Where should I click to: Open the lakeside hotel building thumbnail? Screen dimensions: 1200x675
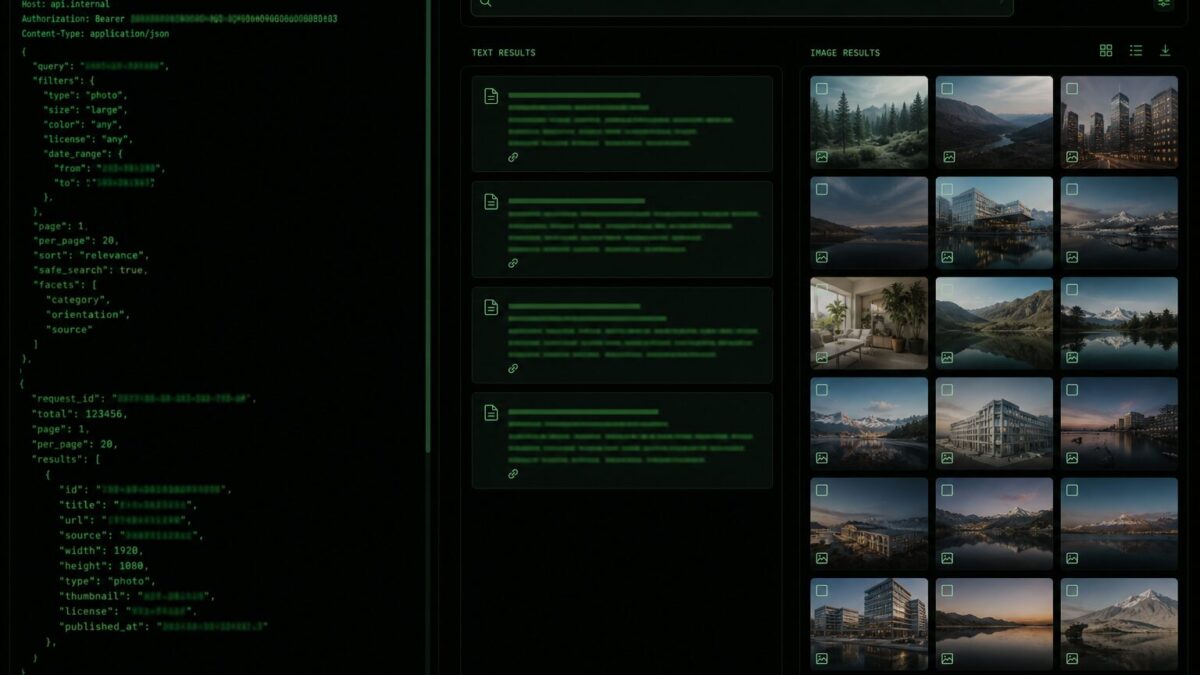(x=869, y=524)
